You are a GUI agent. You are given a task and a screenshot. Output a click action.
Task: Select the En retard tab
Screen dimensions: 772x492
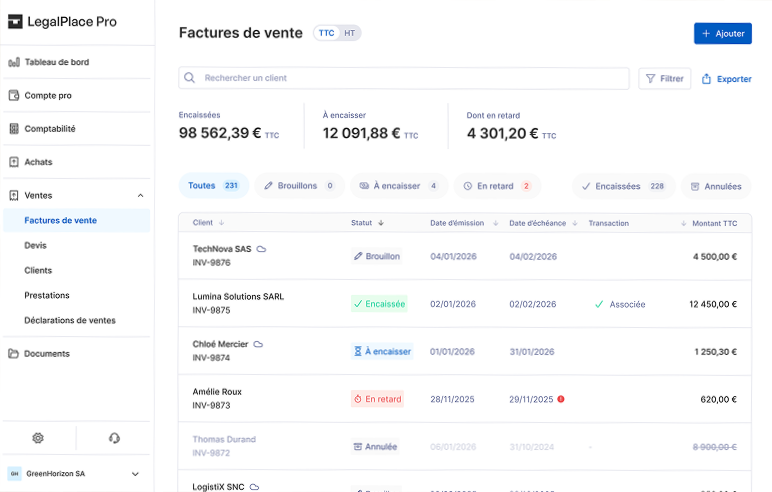click(497, 186)
